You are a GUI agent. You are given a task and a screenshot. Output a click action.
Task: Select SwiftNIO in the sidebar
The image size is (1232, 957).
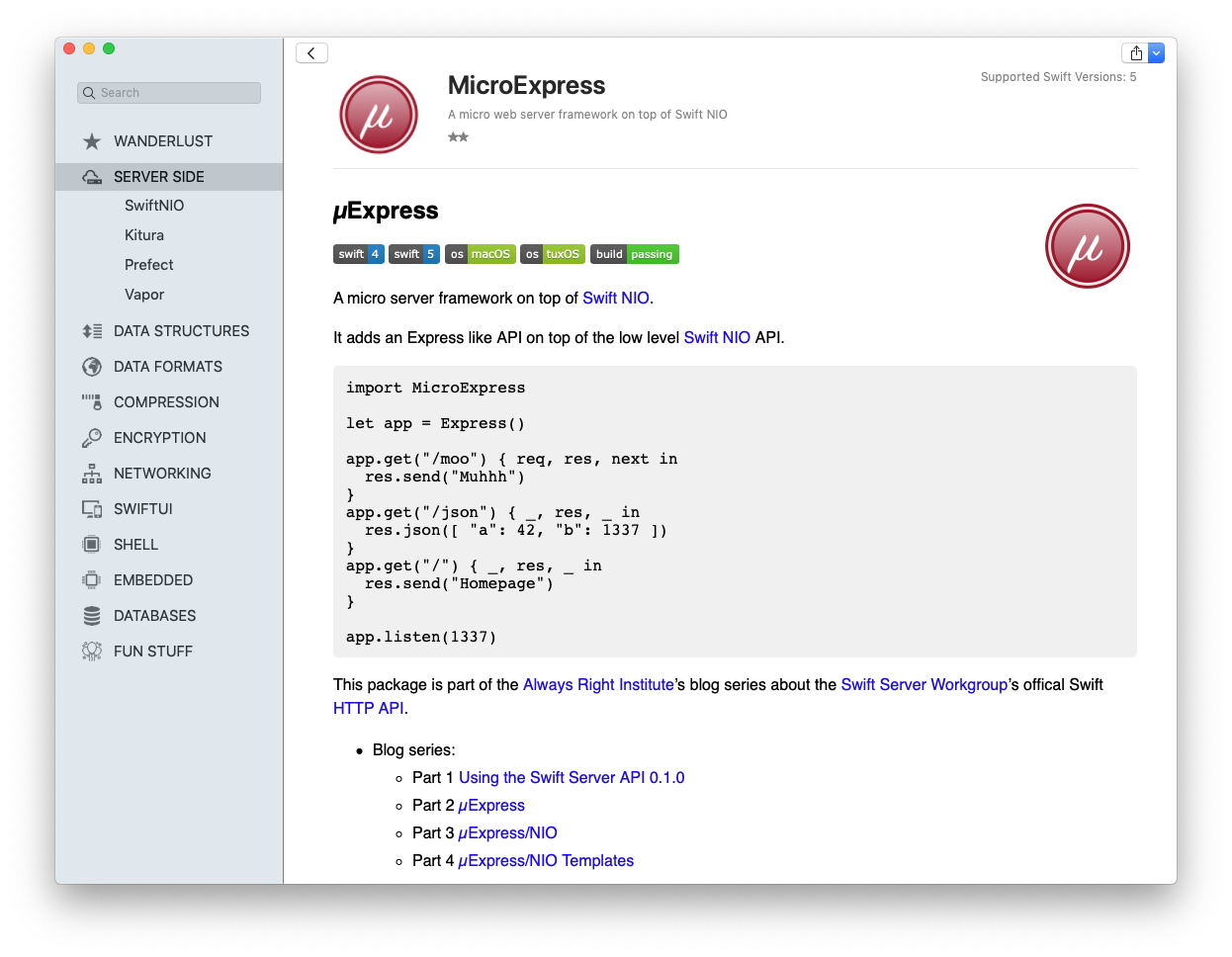coord(154,206)
